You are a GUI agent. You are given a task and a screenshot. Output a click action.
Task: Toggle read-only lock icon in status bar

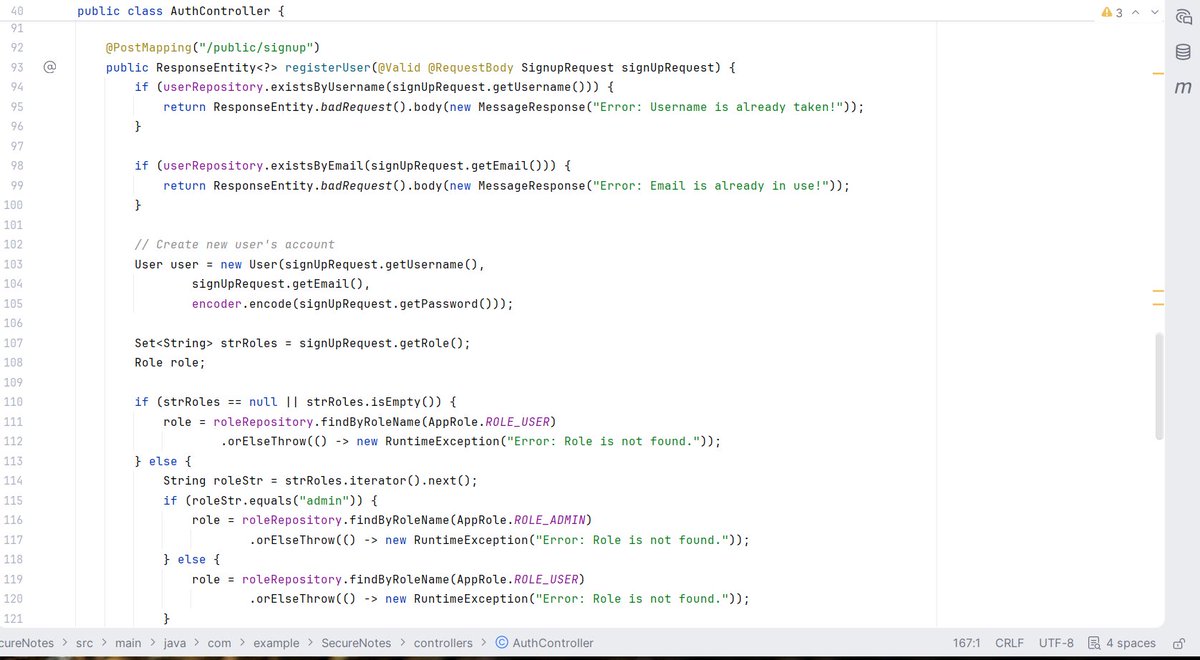click(x=1179, y=643)
